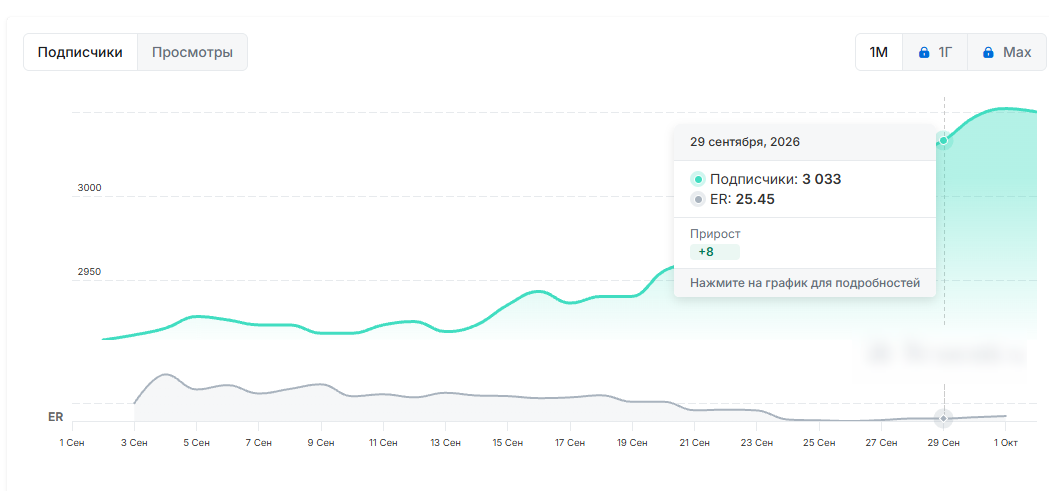Click the ER axis label
Viewport: 1049px width, 491px height.
click(x=56, y=417)
